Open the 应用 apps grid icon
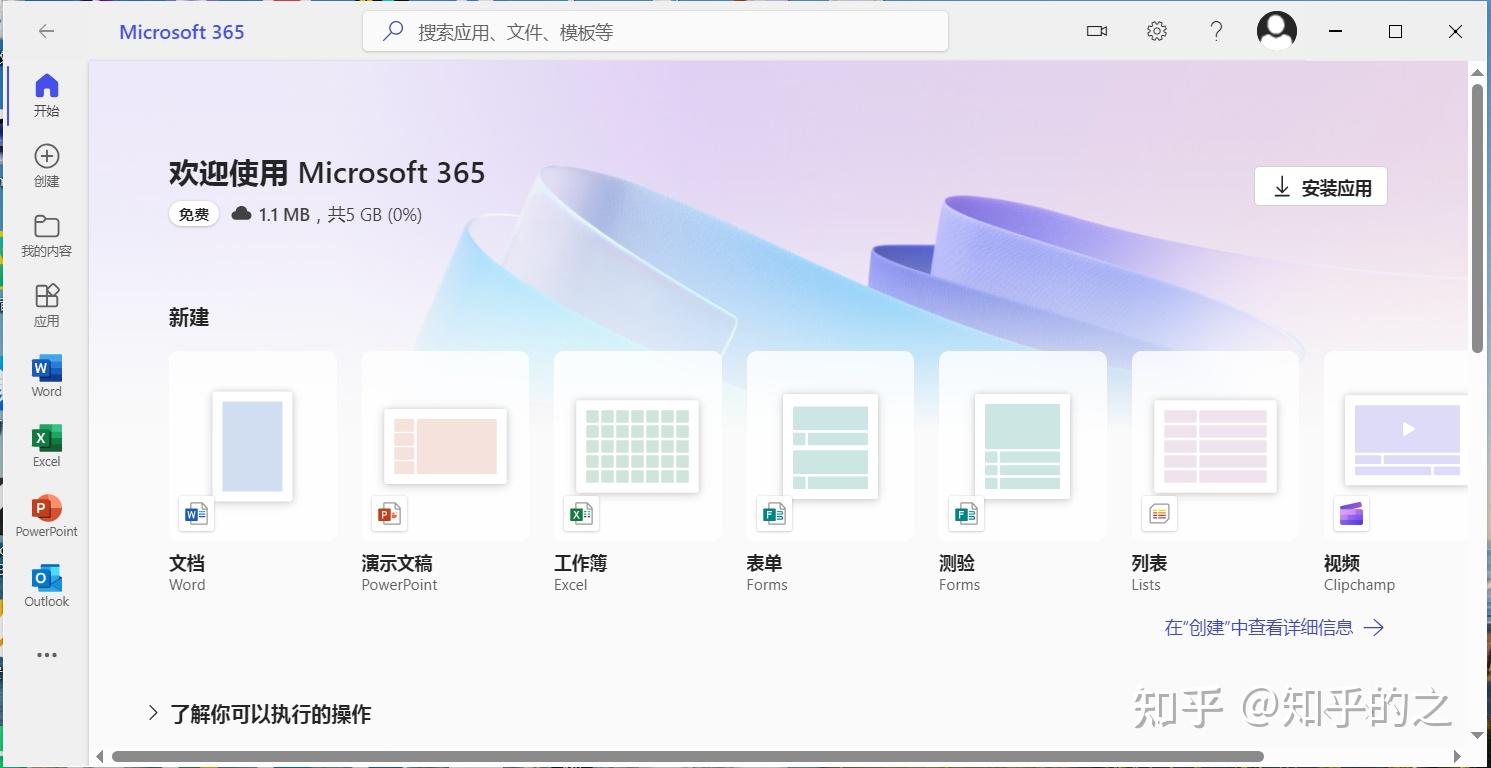This screenshot has height=768, width=1491. [47, 296]
